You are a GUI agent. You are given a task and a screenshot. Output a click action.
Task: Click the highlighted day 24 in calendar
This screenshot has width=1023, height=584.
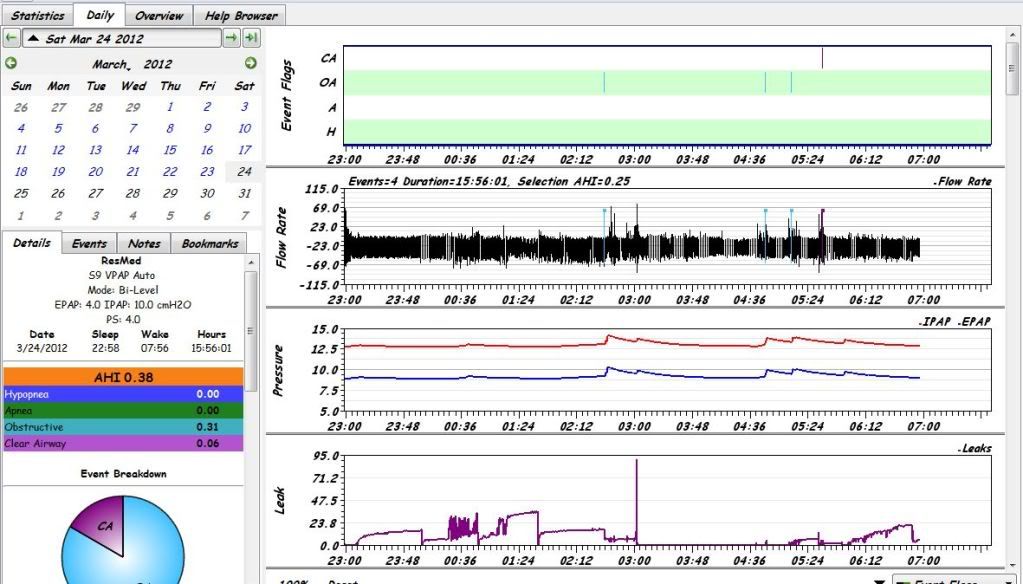(245, 172)
